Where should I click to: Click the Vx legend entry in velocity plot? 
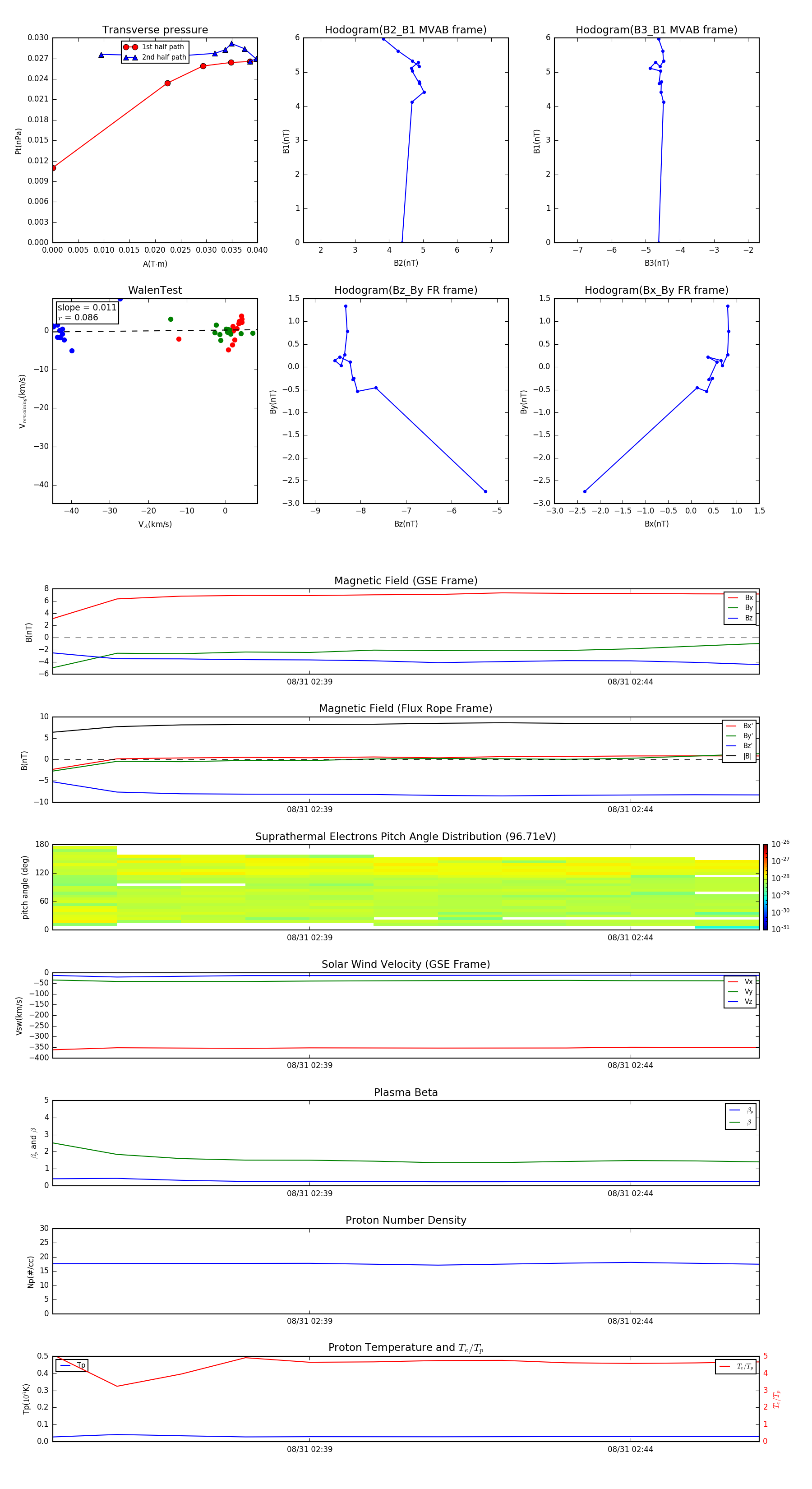tap(740, 981)
